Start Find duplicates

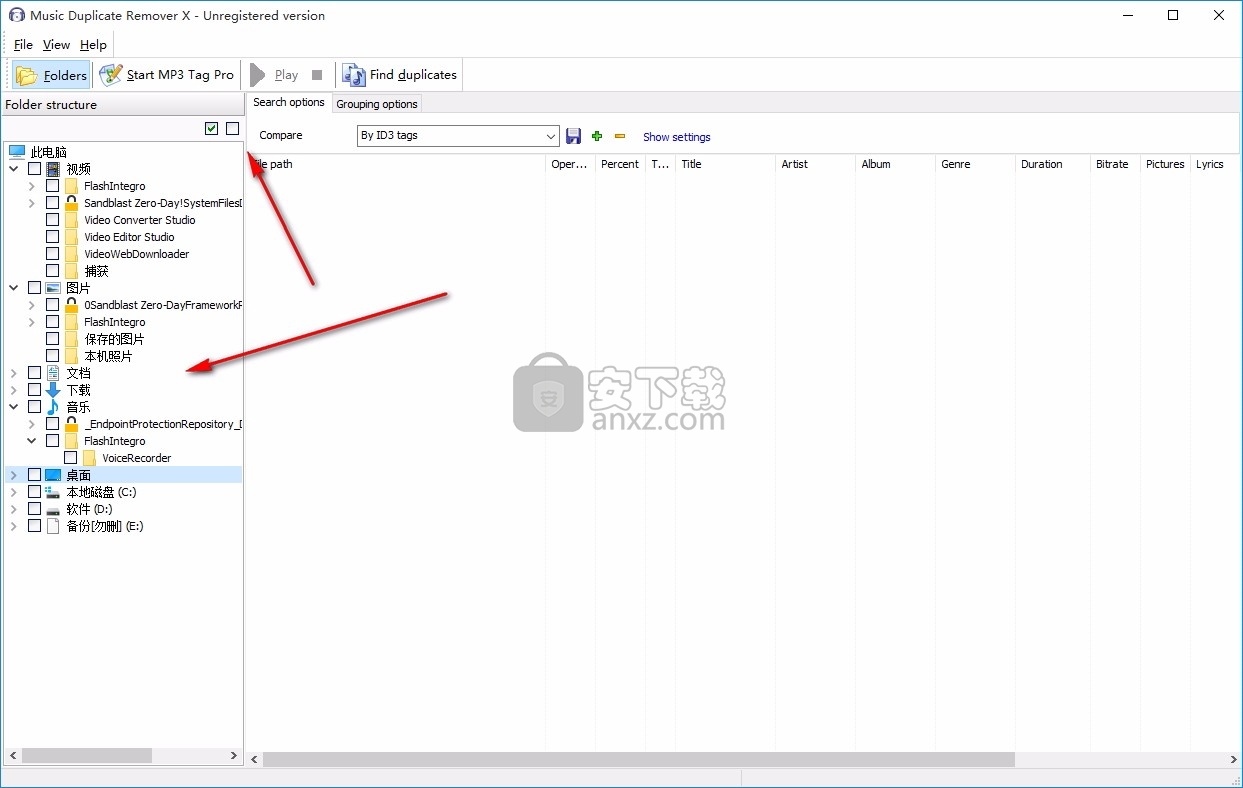point(400,75)
